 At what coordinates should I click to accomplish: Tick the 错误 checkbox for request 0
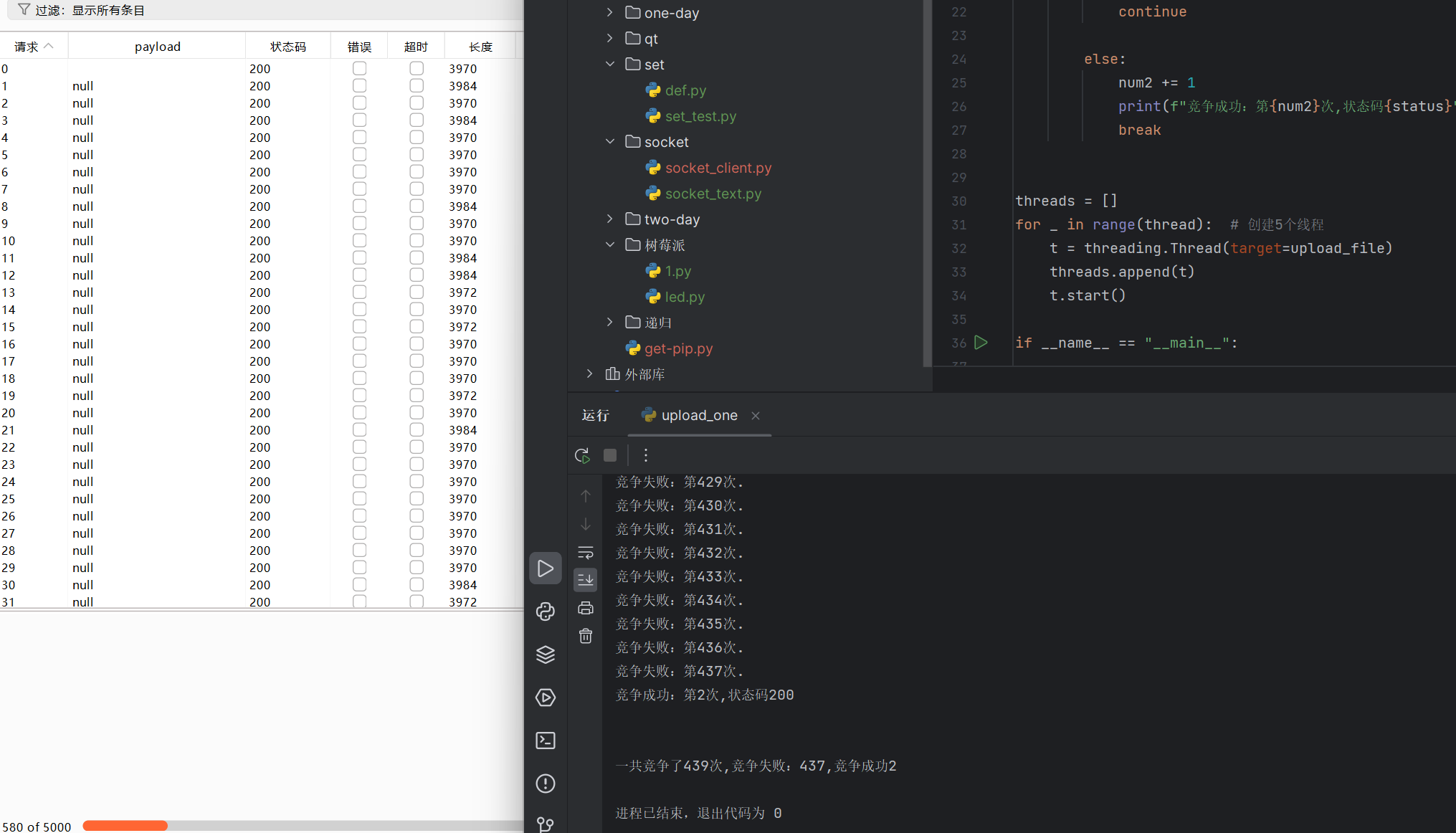click(359, 68)
